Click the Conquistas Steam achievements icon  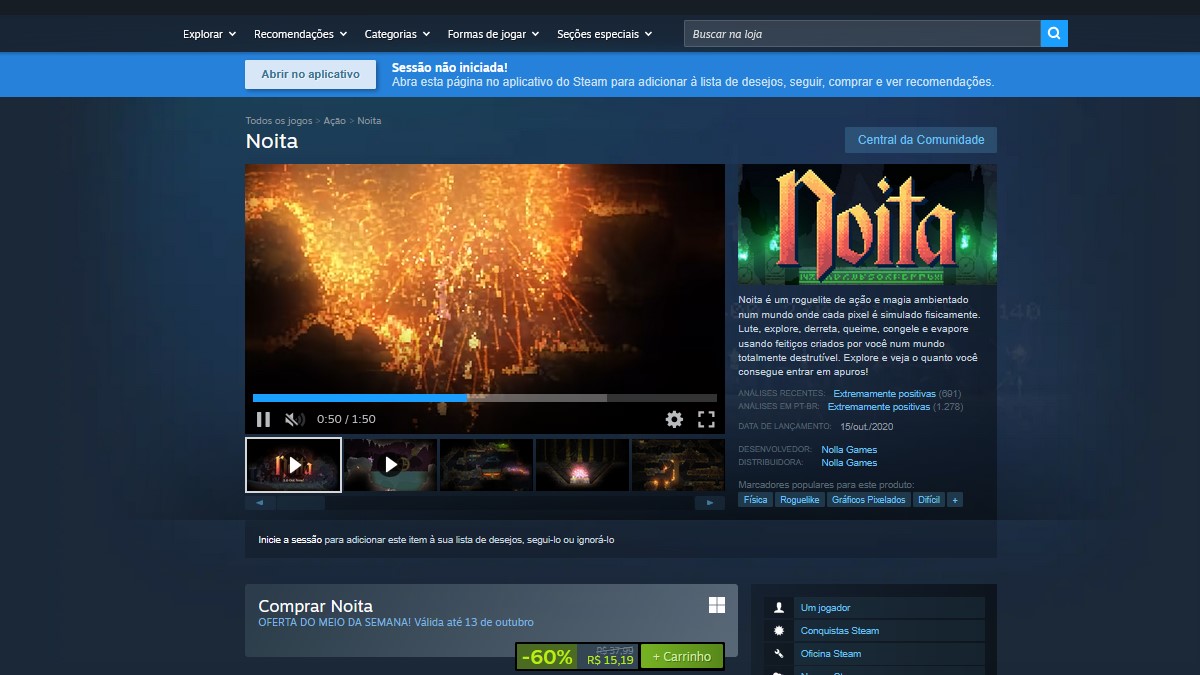pyautogui.click(x=779, y=630)
